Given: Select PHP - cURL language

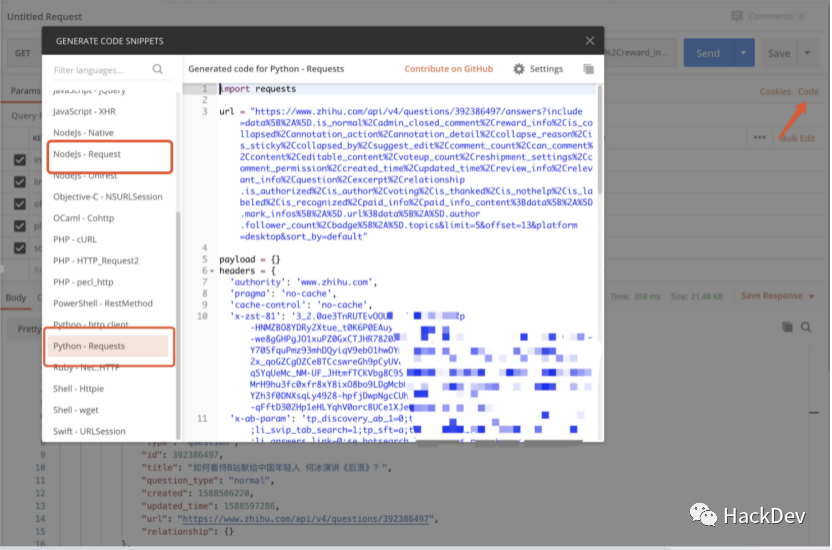Looking at the screenshot, I should (x=75, y=239).
